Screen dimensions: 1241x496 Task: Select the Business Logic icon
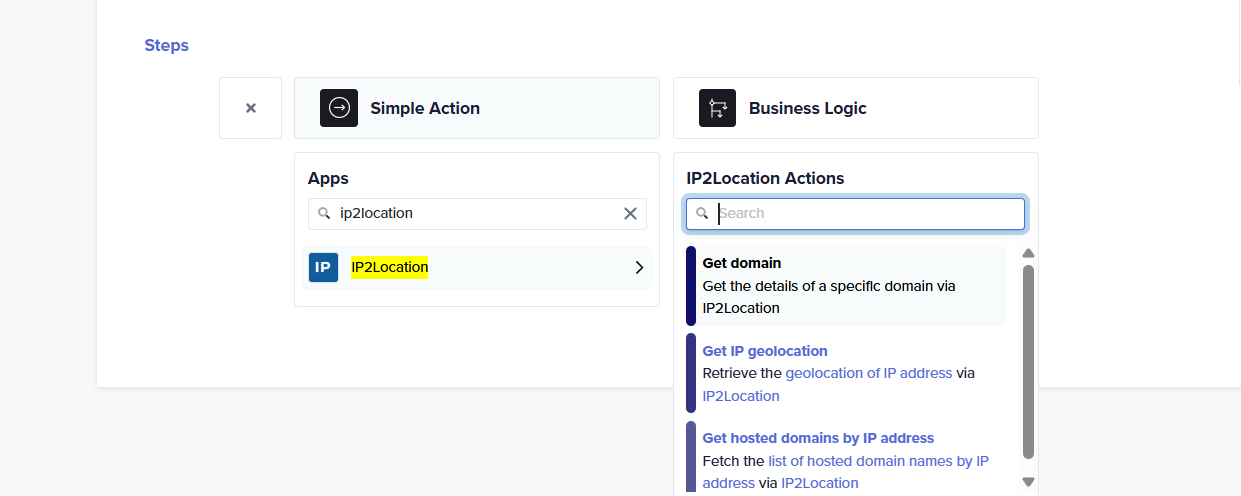pos(717,108)
